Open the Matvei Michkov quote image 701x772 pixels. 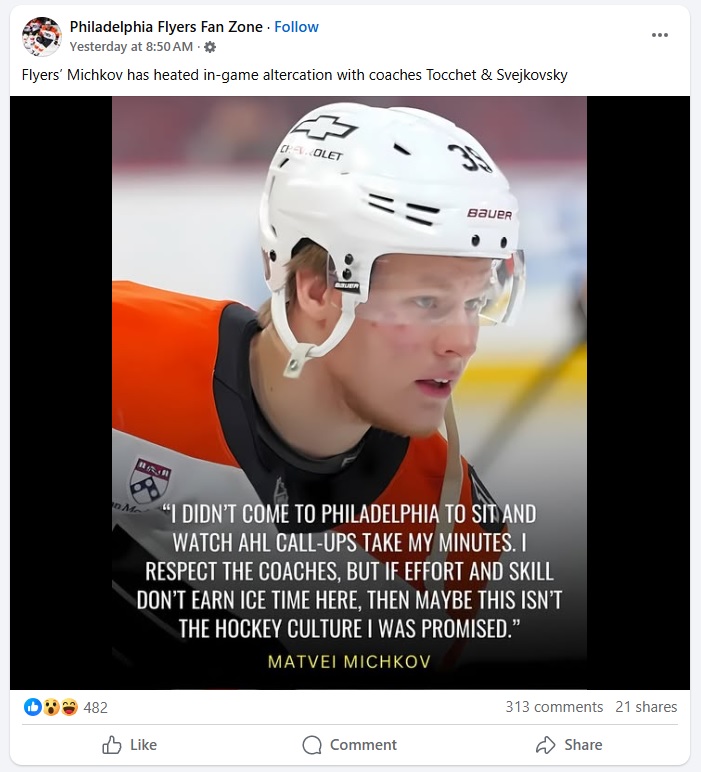tap(350, 392)
